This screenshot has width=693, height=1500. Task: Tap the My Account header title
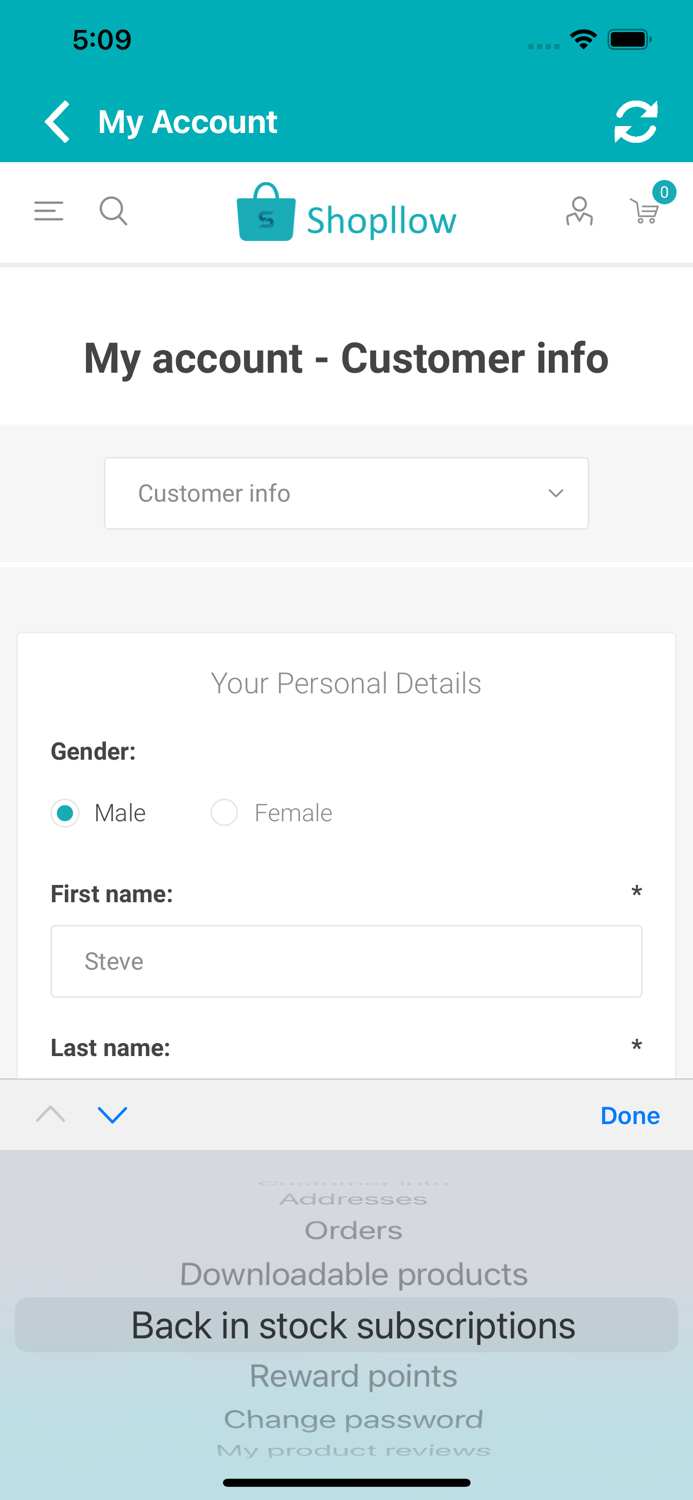pyautogui.click(x=188, y=122)
